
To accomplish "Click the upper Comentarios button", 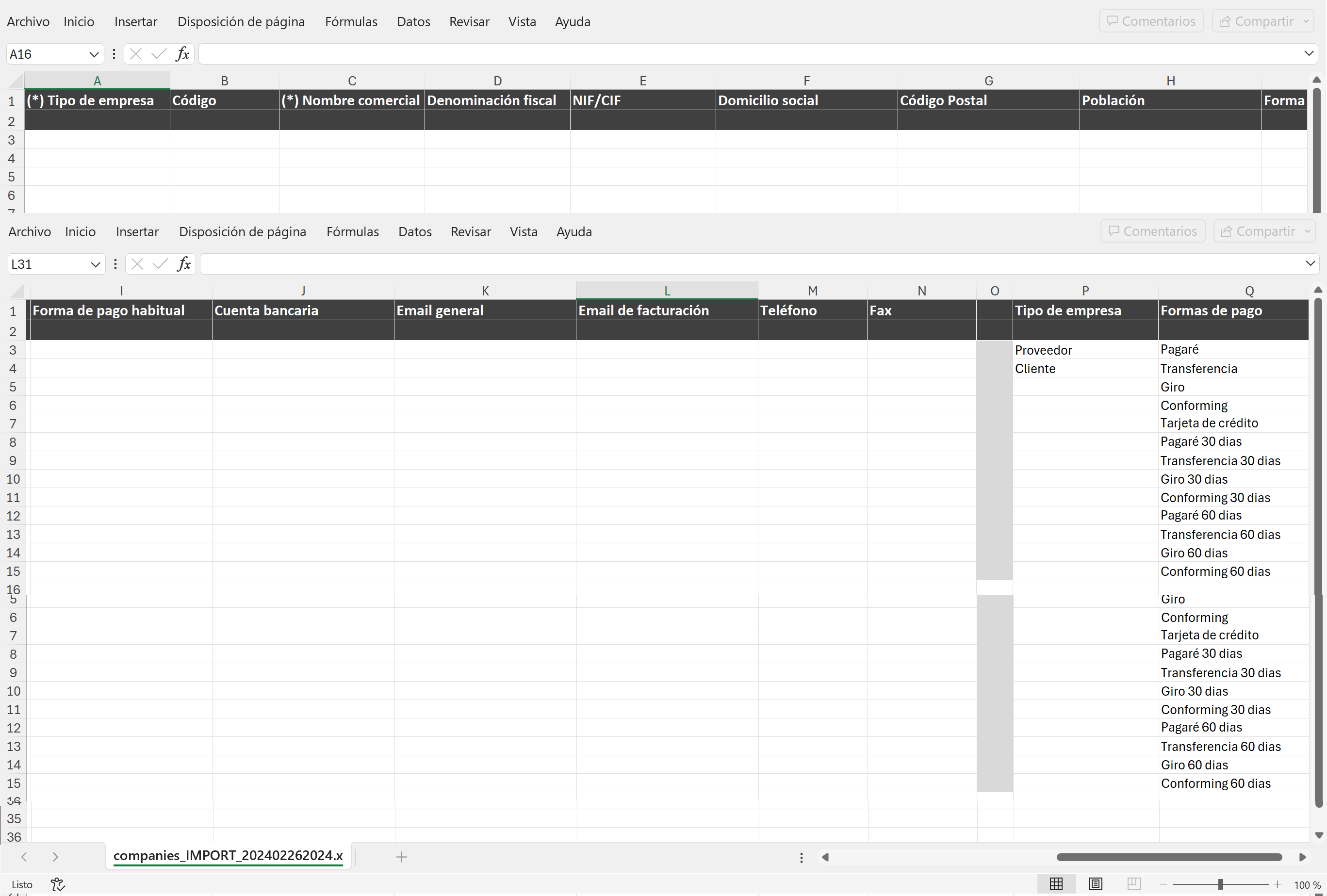I will (1150, 21).
